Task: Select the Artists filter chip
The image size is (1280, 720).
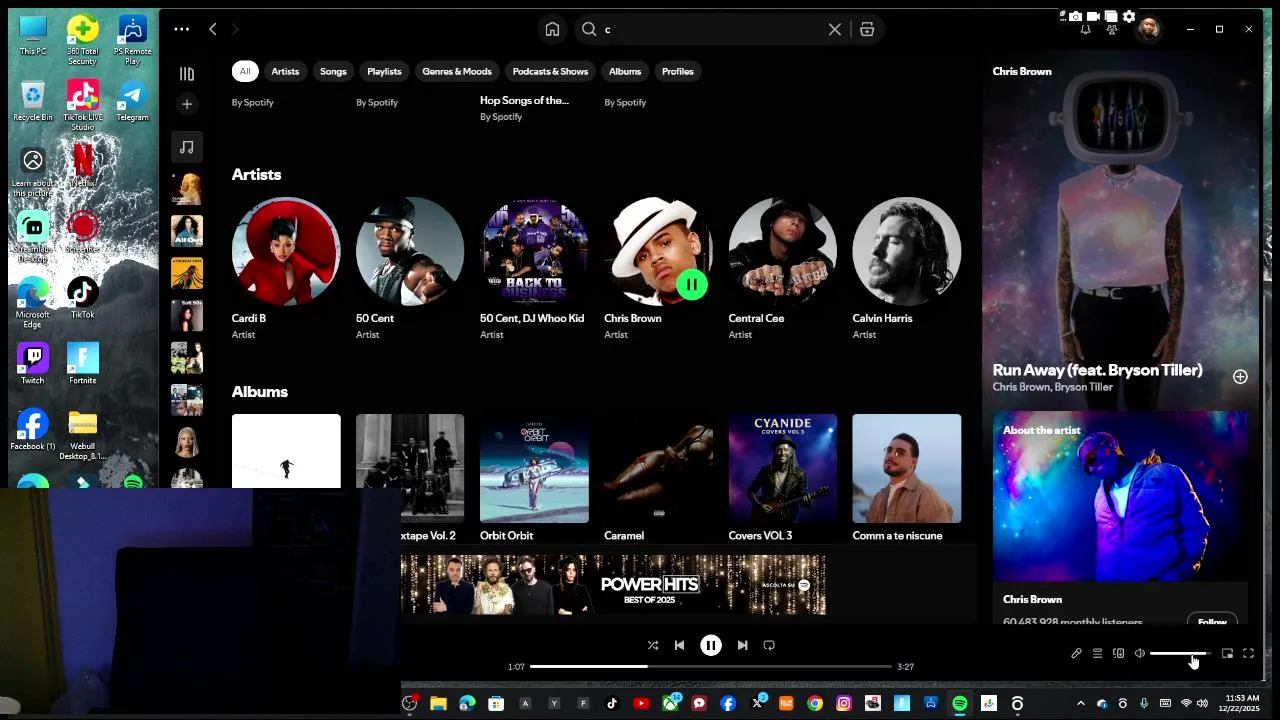Action: [285, 71]
